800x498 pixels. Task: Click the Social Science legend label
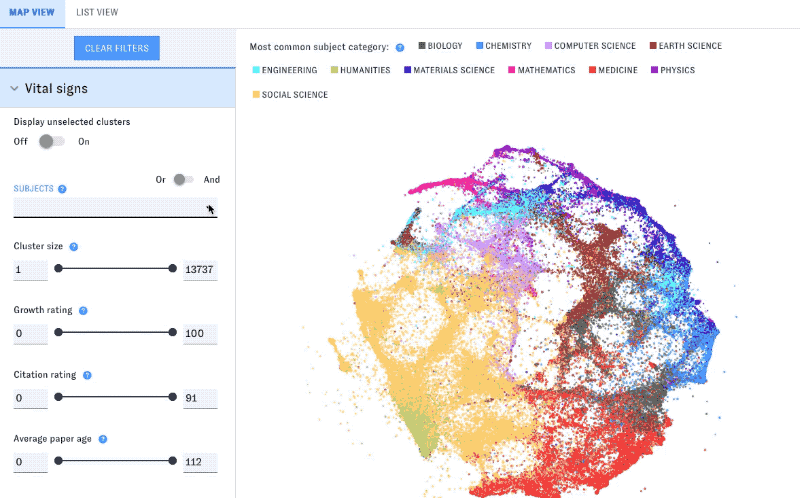coord(295,95)
